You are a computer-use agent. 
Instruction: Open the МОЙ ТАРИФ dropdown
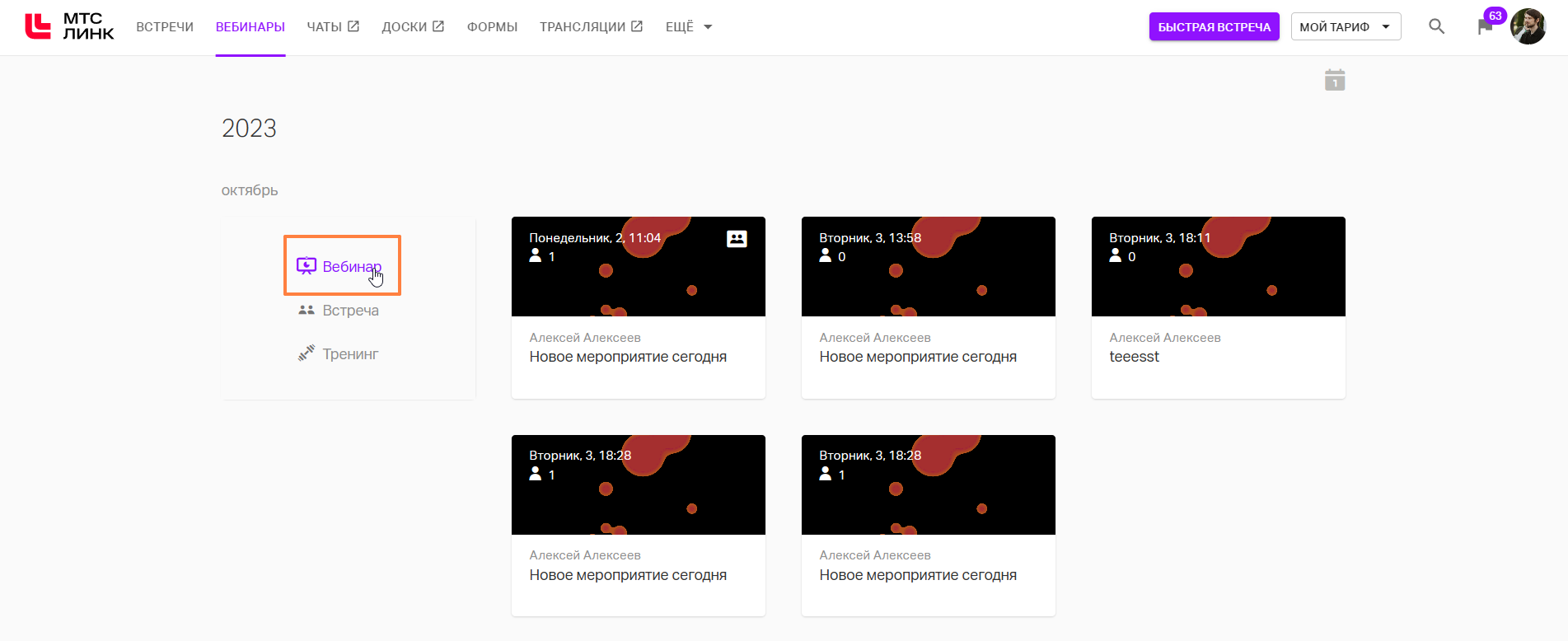tap(1346, 27)
